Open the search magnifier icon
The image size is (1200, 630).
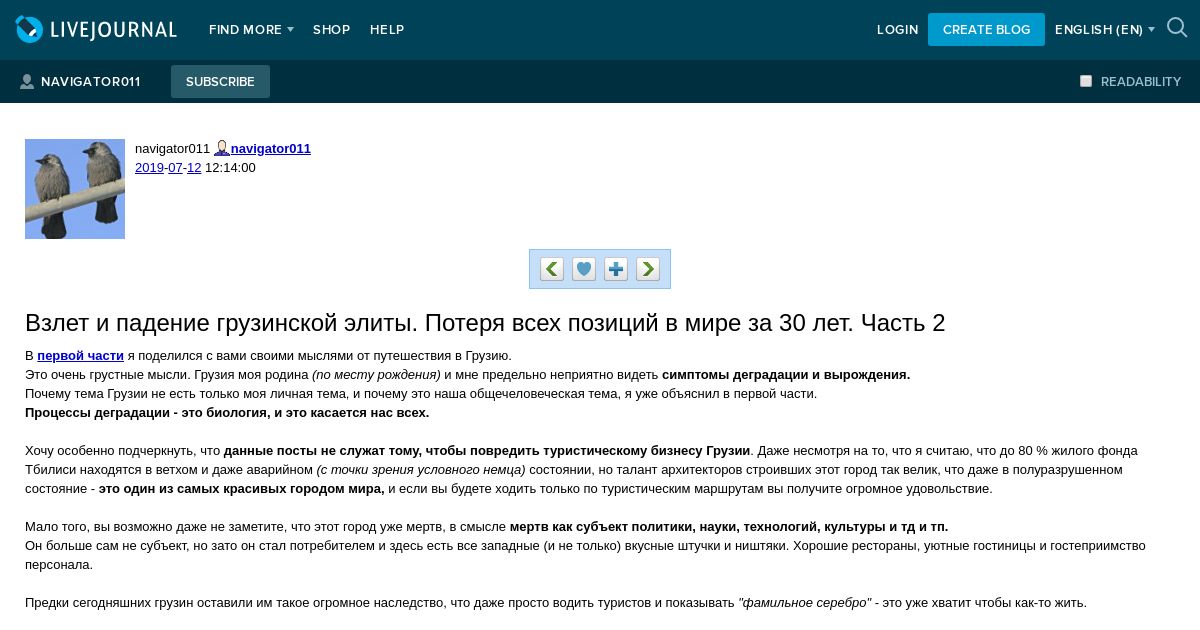point(1177,28)
